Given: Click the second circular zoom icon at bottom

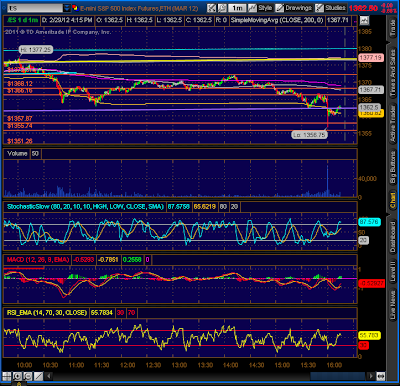Looking at the screenshot, I should pyautogui.click(x=28, y=377).
